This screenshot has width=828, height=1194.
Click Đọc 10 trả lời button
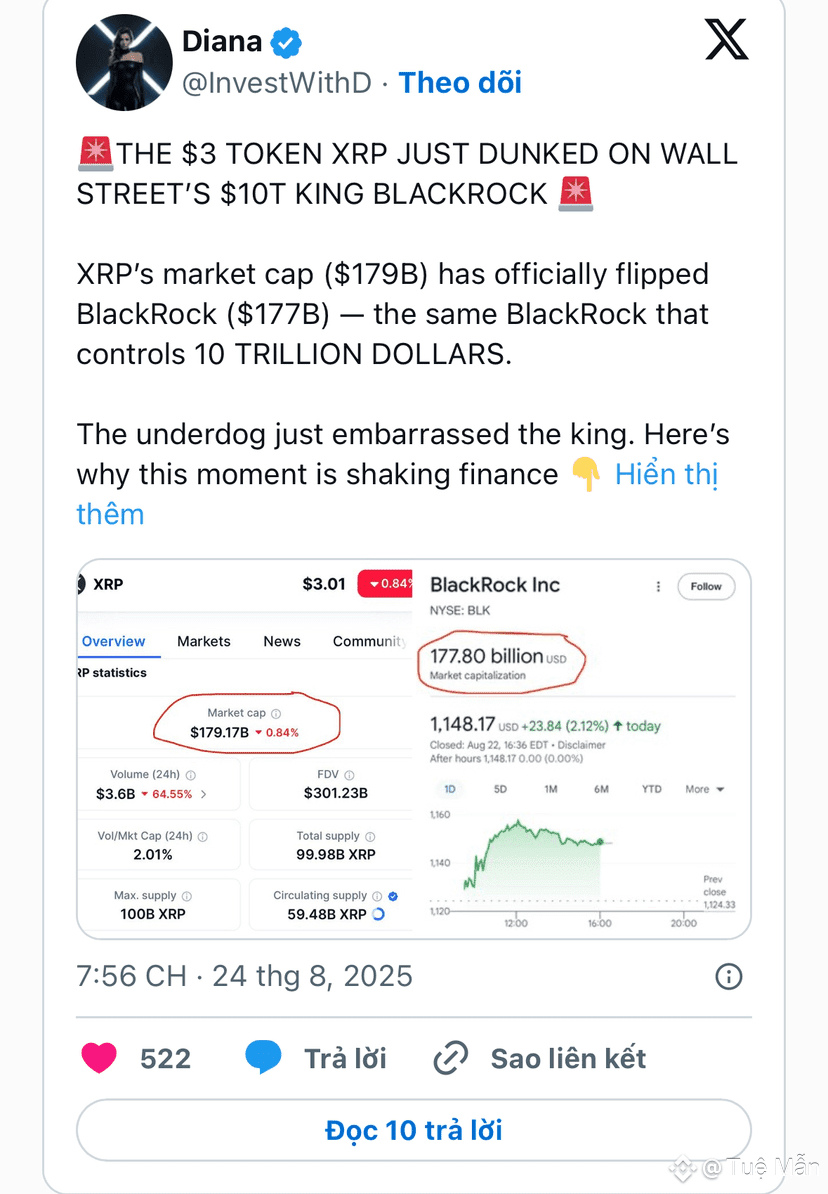pos(414,1130)
